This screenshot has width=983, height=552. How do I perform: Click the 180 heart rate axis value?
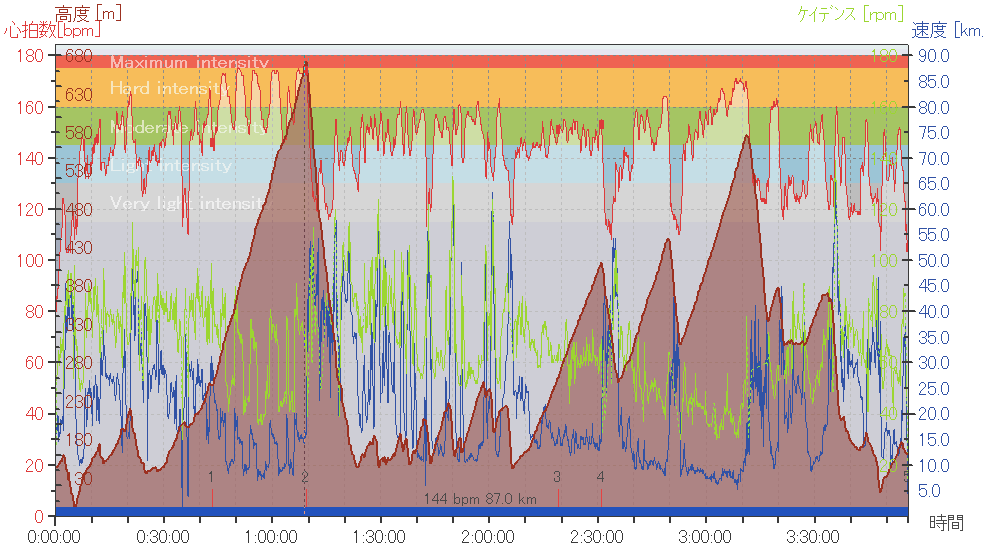tap(30, 56)
